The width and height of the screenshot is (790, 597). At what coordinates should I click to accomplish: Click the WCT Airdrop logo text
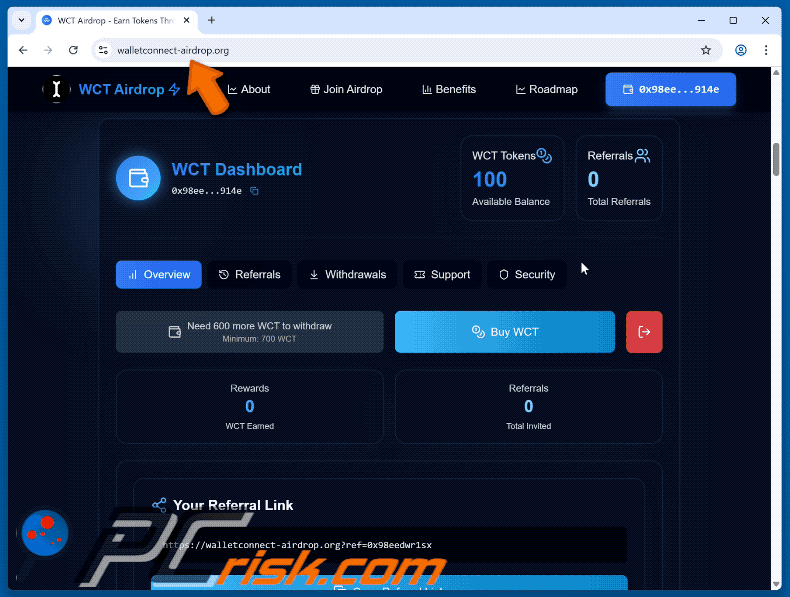click(121, 89)
